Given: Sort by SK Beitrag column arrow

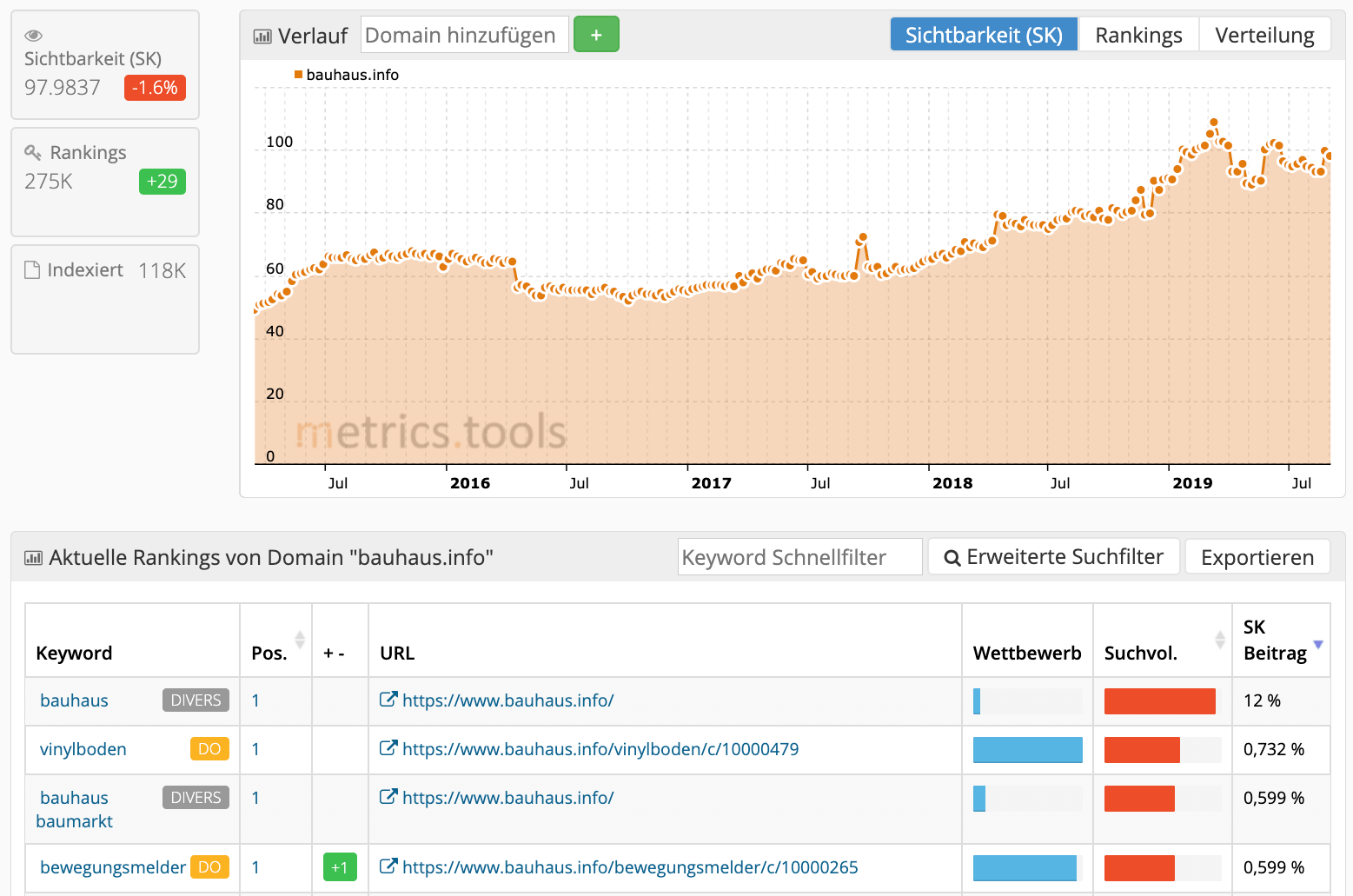Looking at the screenshot, I should [1318, 644].
